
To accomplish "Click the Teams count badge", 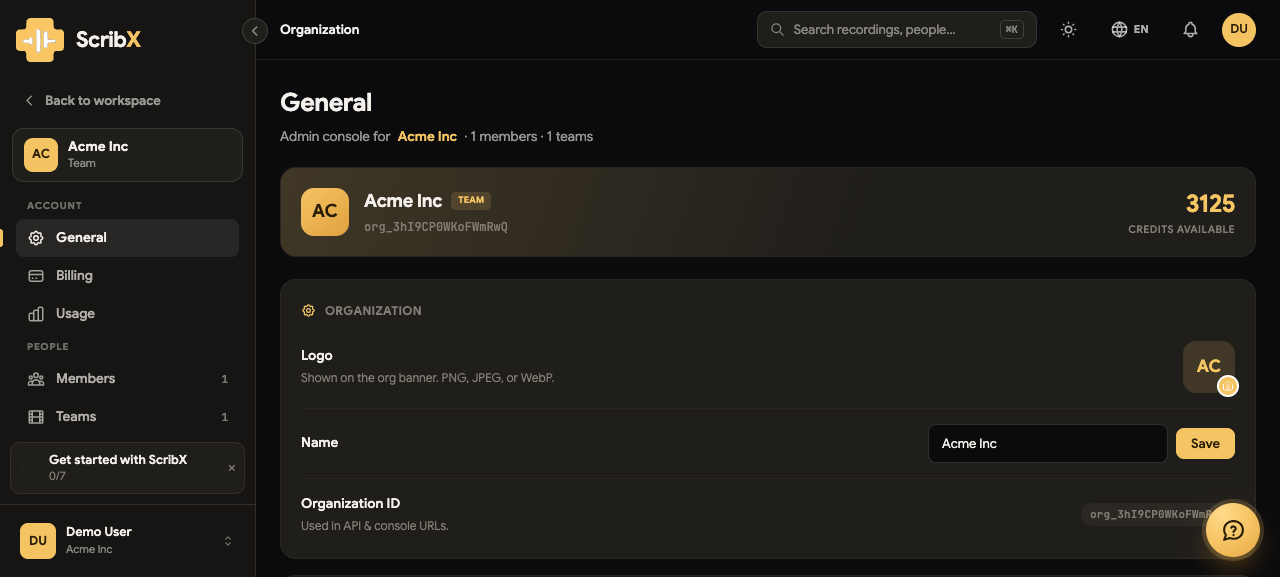I will tap(224, 417).
